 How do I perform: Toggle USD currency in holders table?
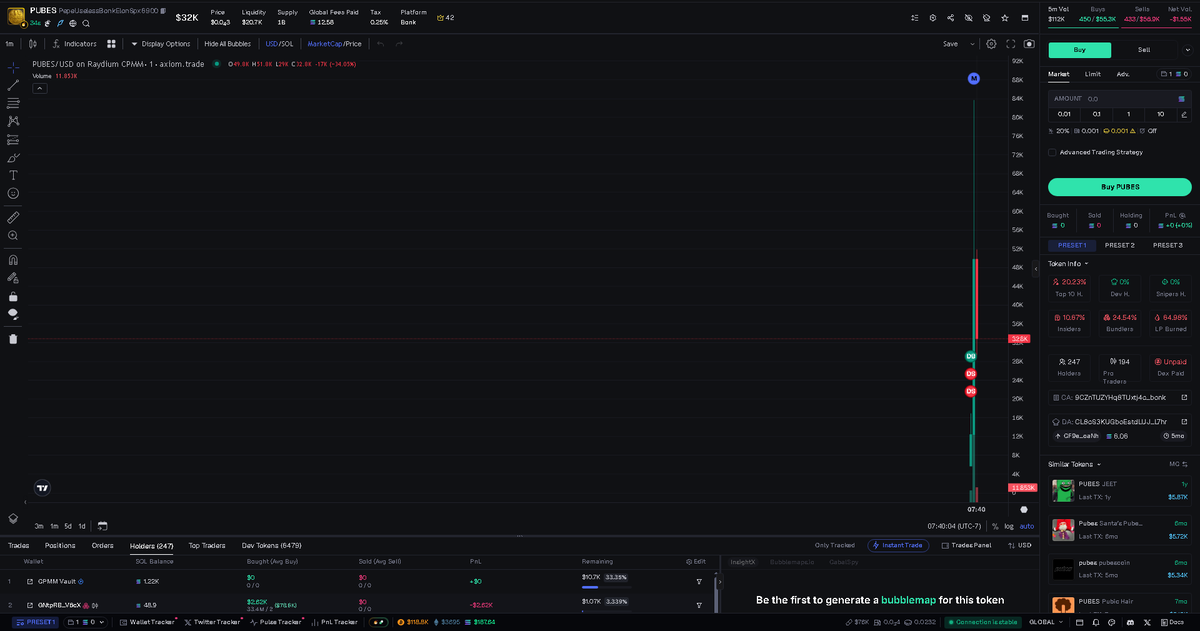[1020, 545]
